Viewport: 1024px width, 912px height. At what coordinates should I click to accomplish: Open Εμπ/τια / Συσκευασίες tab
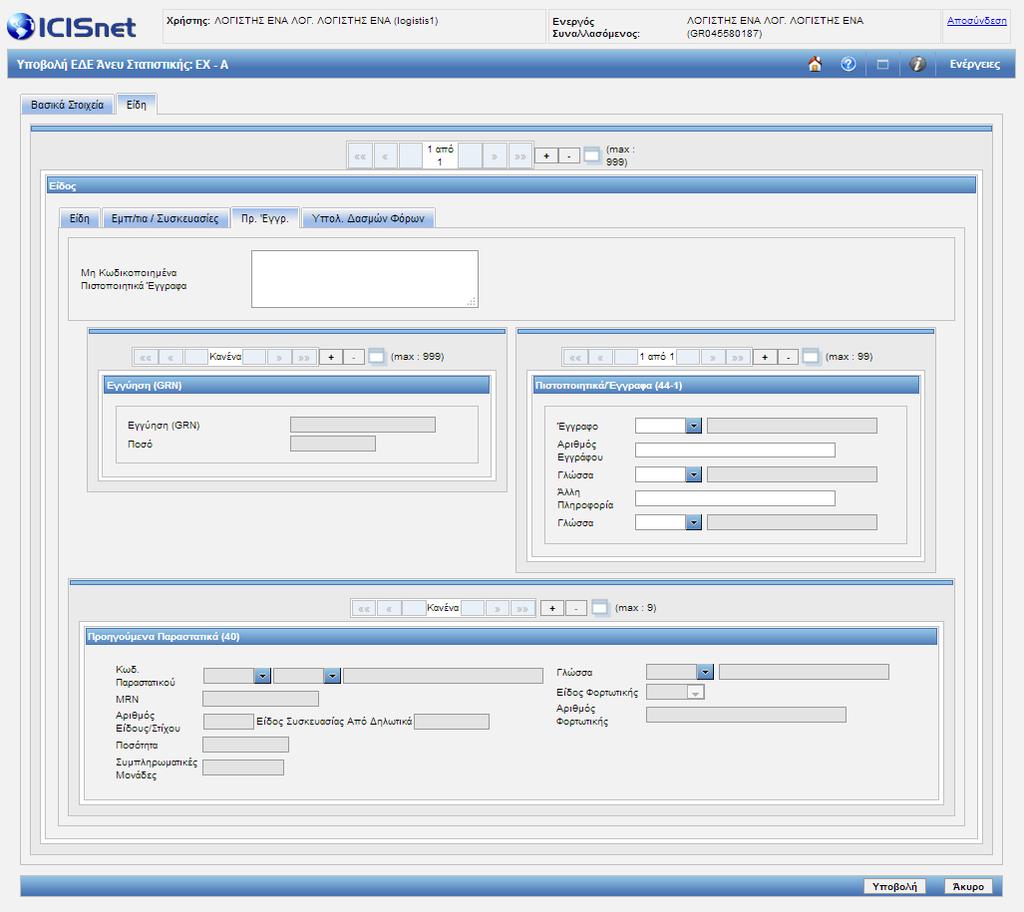coord(165,218)
